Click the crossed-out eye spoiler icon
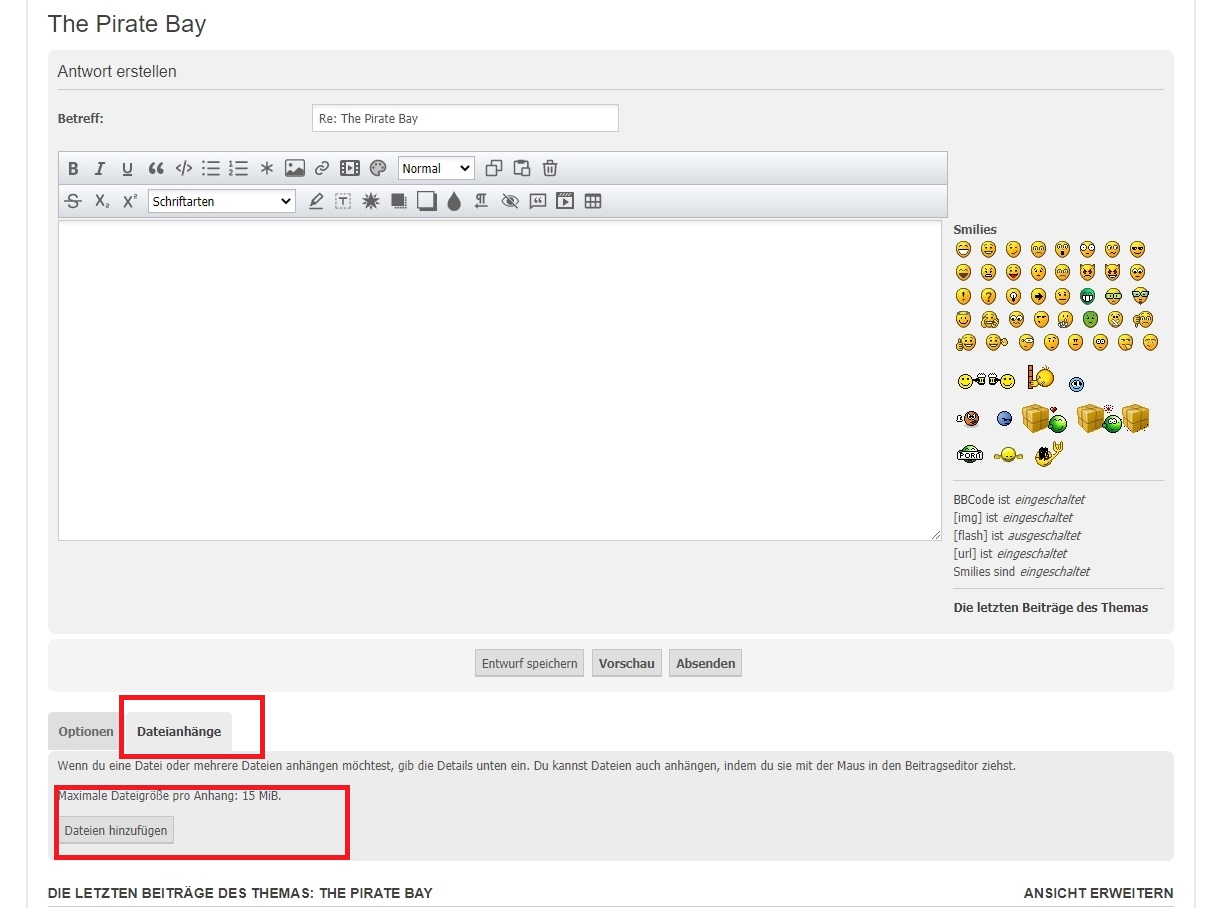The image size is (1214, 908). point(510,201)
